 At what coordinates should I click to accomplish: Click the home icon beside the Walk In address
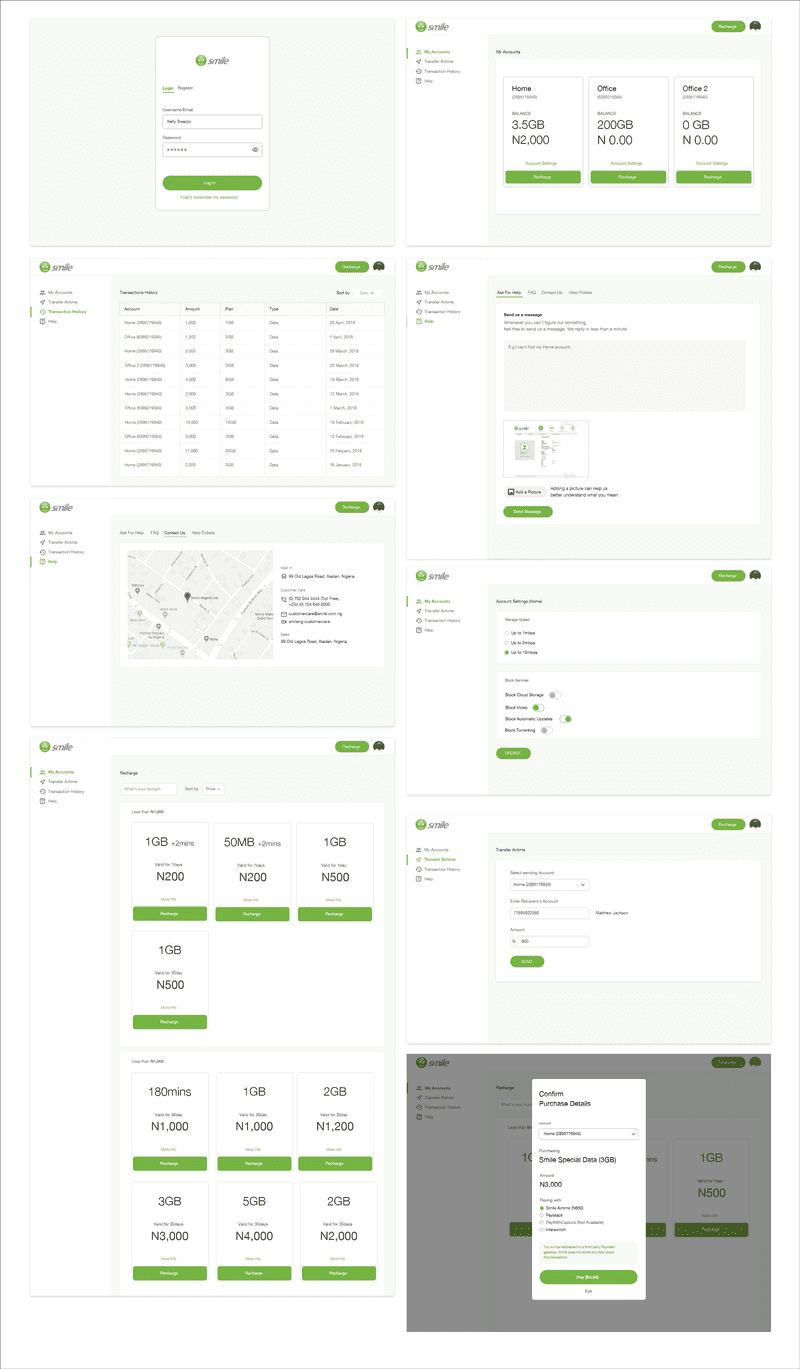(x=284, y=577)
